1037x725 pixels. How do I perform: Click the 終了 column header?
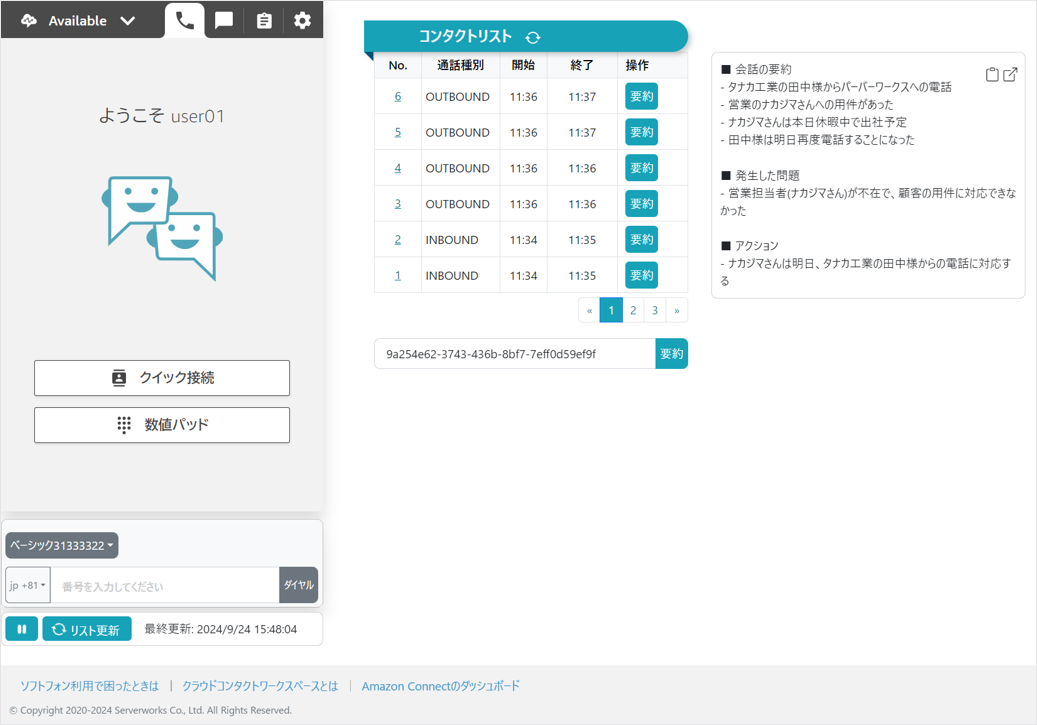[x=582, y=65]
